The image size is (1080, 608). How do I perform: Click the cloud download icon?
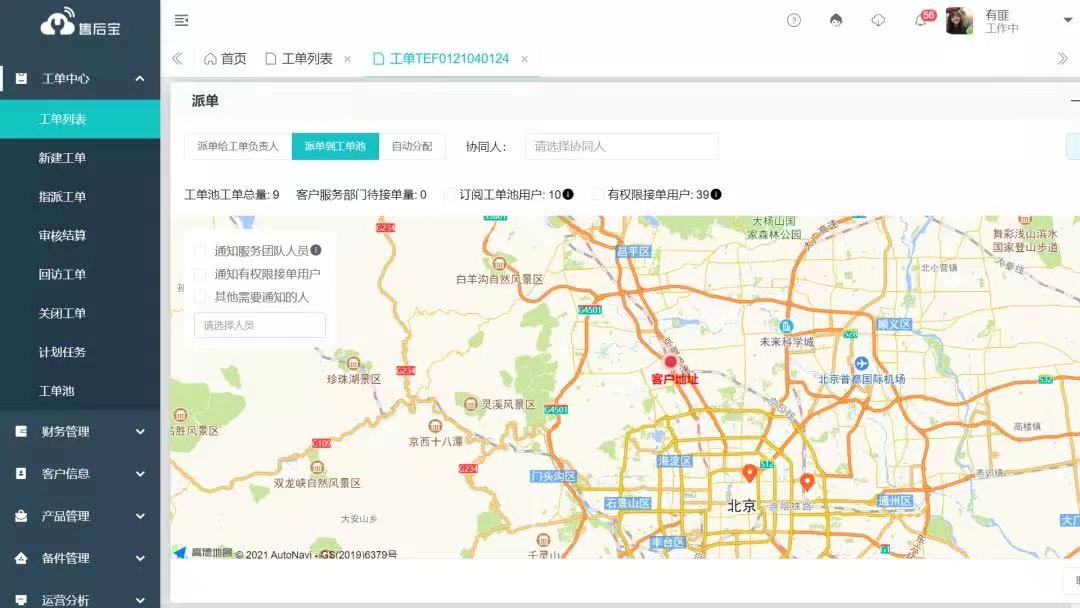coord(878,20)
